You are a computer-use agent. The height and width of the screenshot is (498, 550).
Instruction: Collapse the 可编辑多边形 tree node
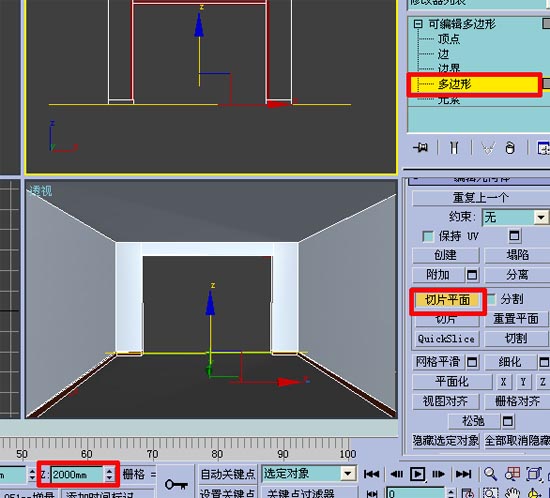coord(417,24)
